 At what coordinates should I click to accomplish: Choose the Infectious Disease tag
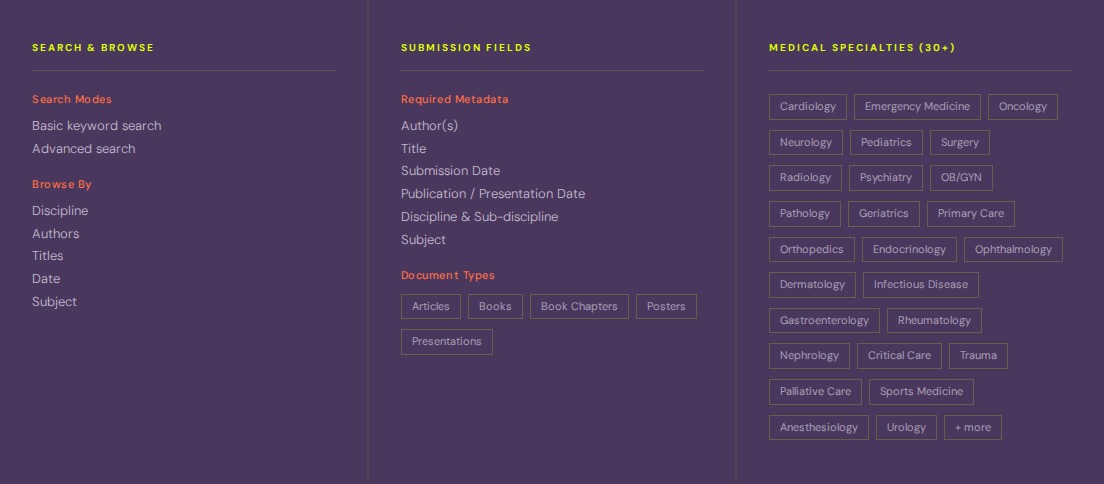[x=920, y=285]
